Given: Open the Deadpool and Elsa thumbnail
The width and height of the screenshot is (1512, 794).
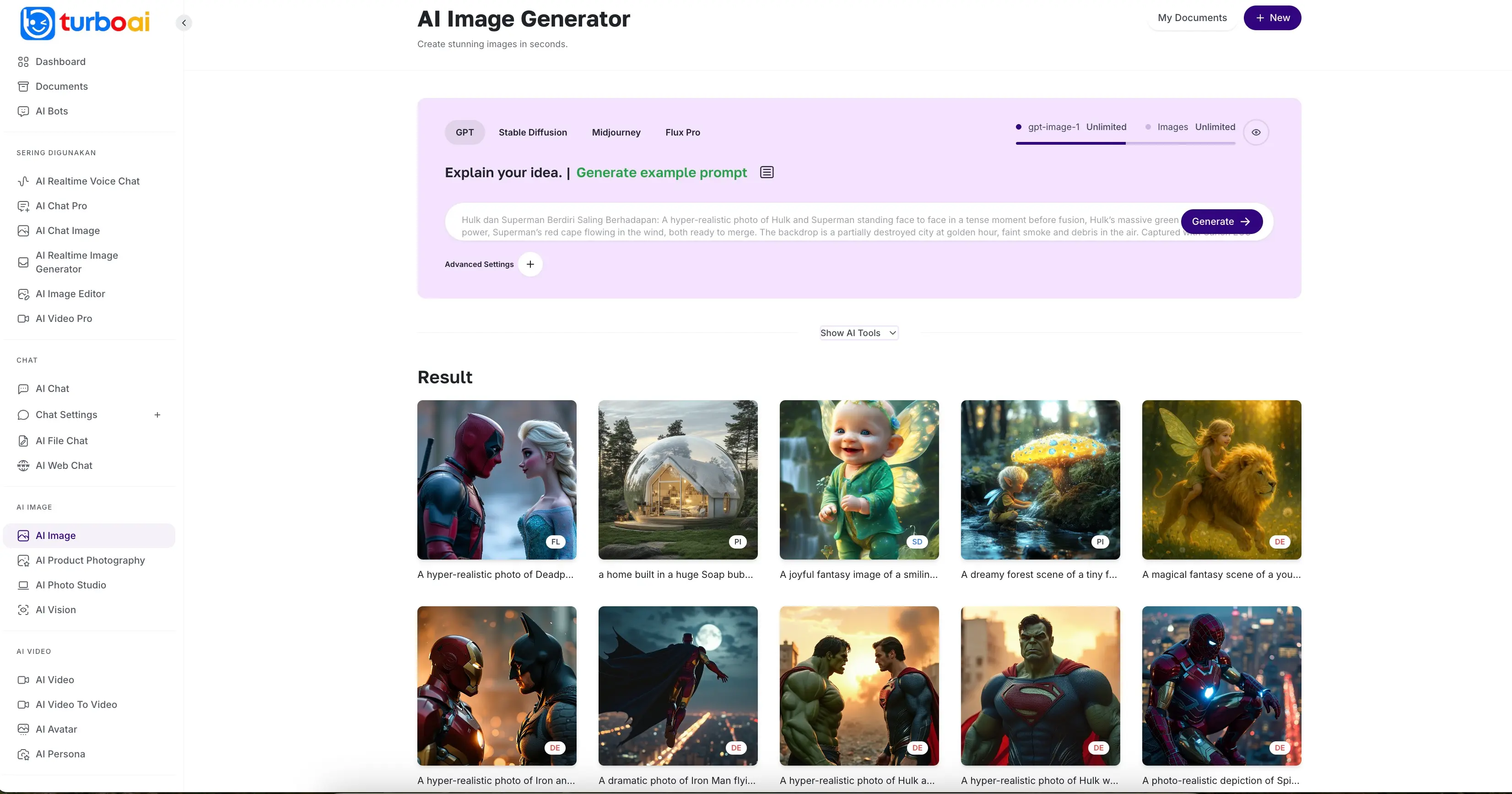Looking at the screenshot, I should 497,480.
